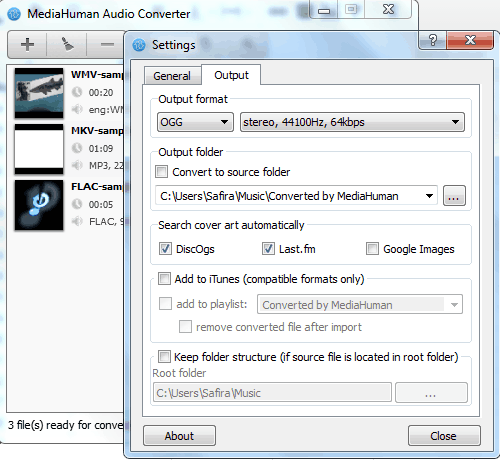Add files with the plus toolbar button

[x=27, y=44]
